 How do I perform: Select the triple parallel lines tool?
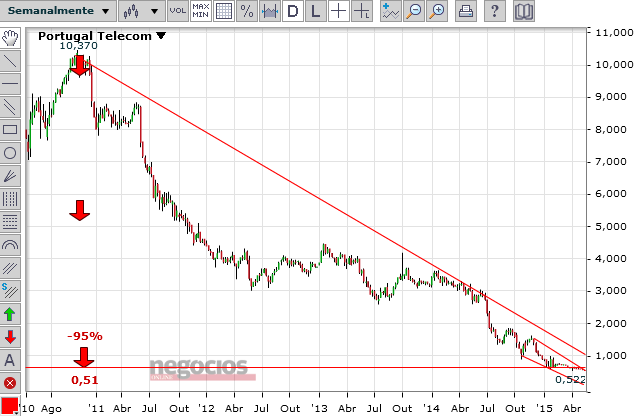point(10,268)
